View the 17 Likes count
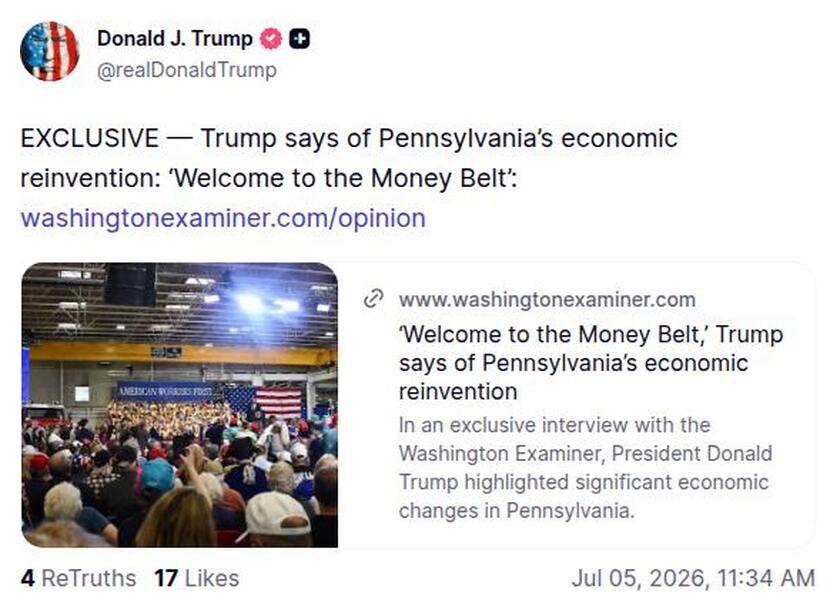840x612 pixels. [x=197, y=578]
